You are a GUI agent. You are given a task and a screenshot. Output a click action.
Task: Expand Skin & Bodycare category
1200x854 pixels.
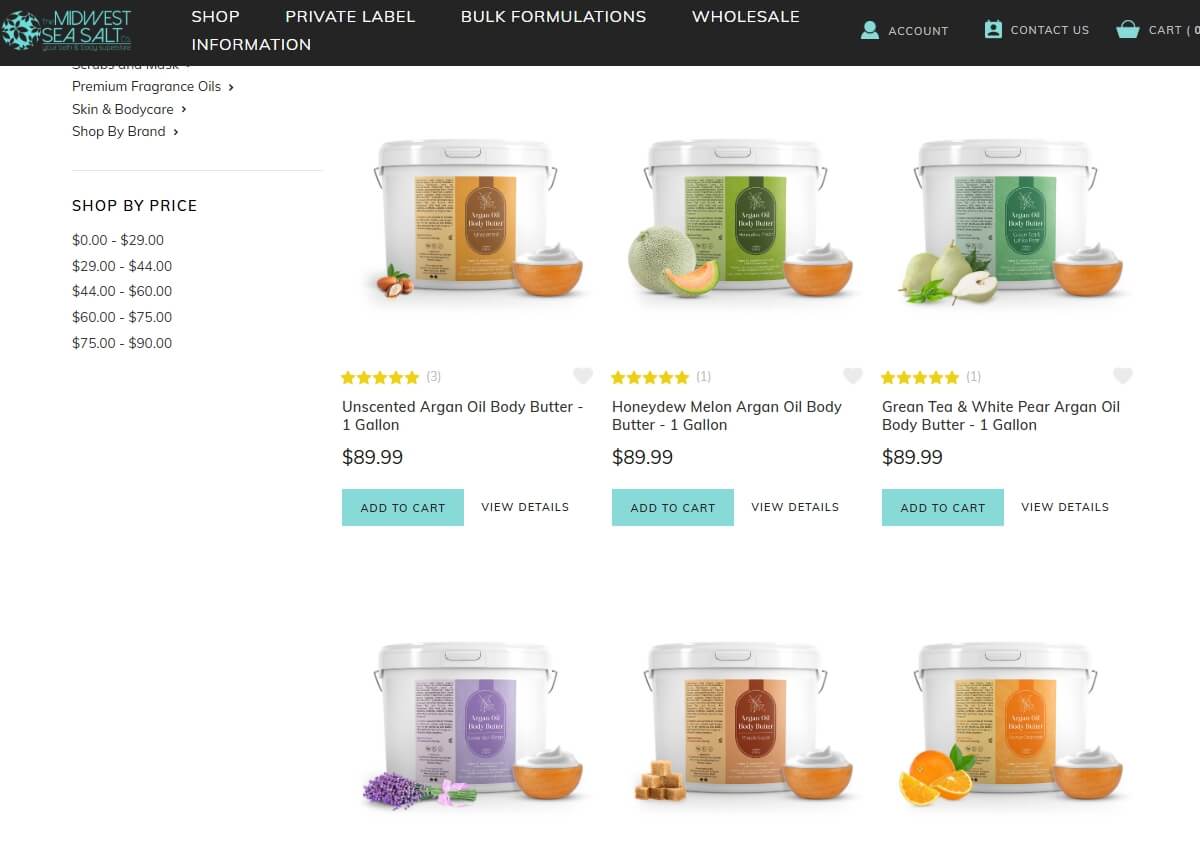pos(184,109)
